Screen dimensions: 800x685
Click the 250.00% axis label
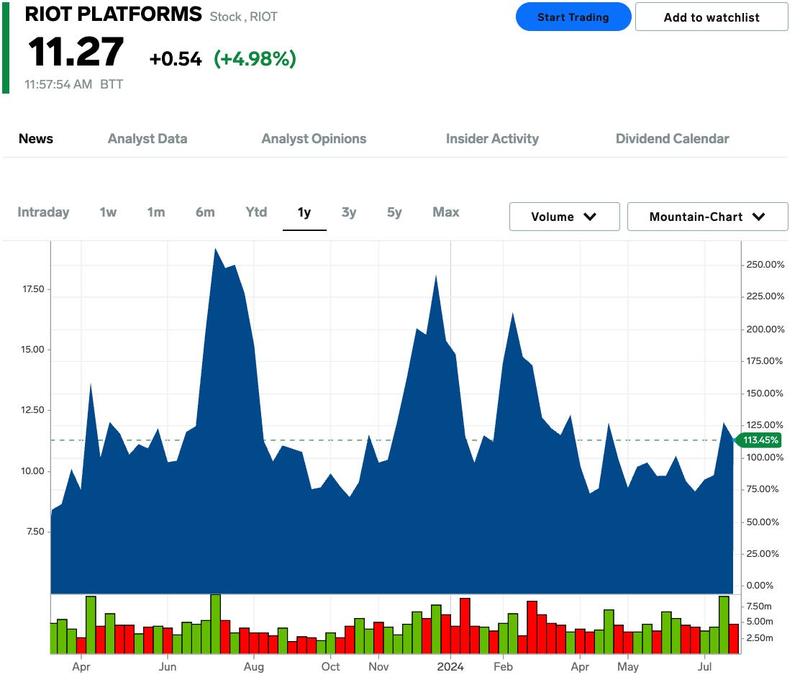[x=765, y=265]
